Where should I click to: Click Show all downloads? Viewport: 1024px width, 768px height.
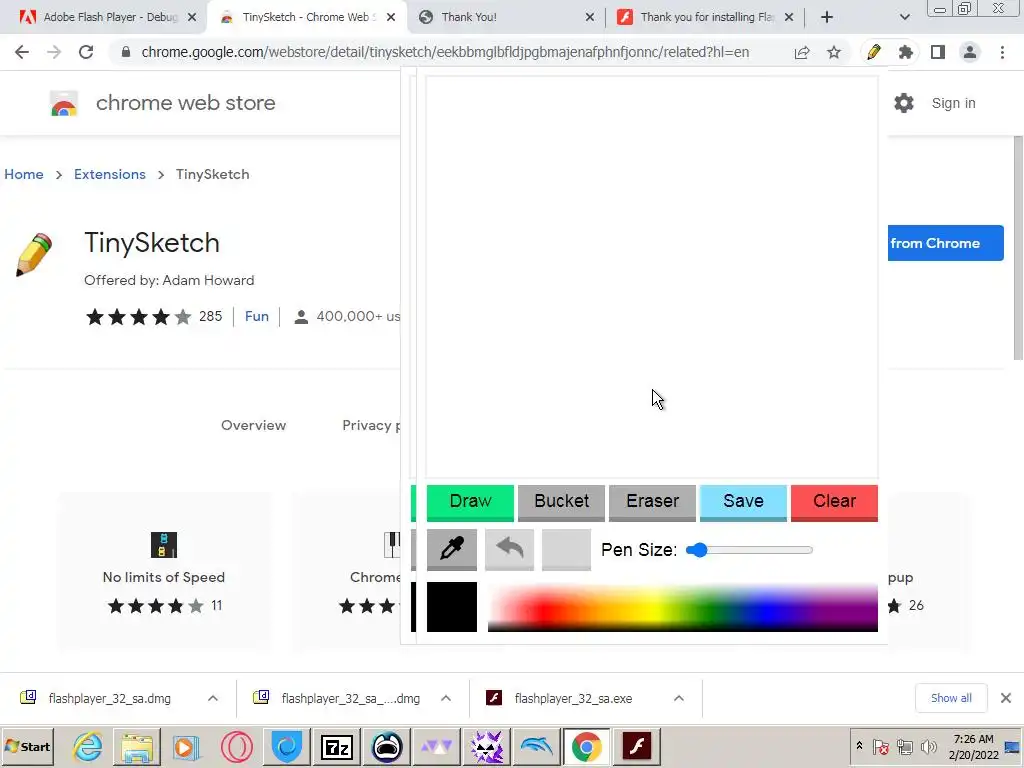951,698
